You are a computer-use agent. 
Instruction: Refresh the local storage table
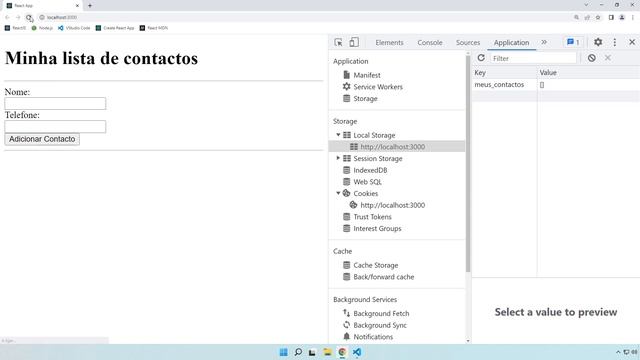[x=481, y=58]
